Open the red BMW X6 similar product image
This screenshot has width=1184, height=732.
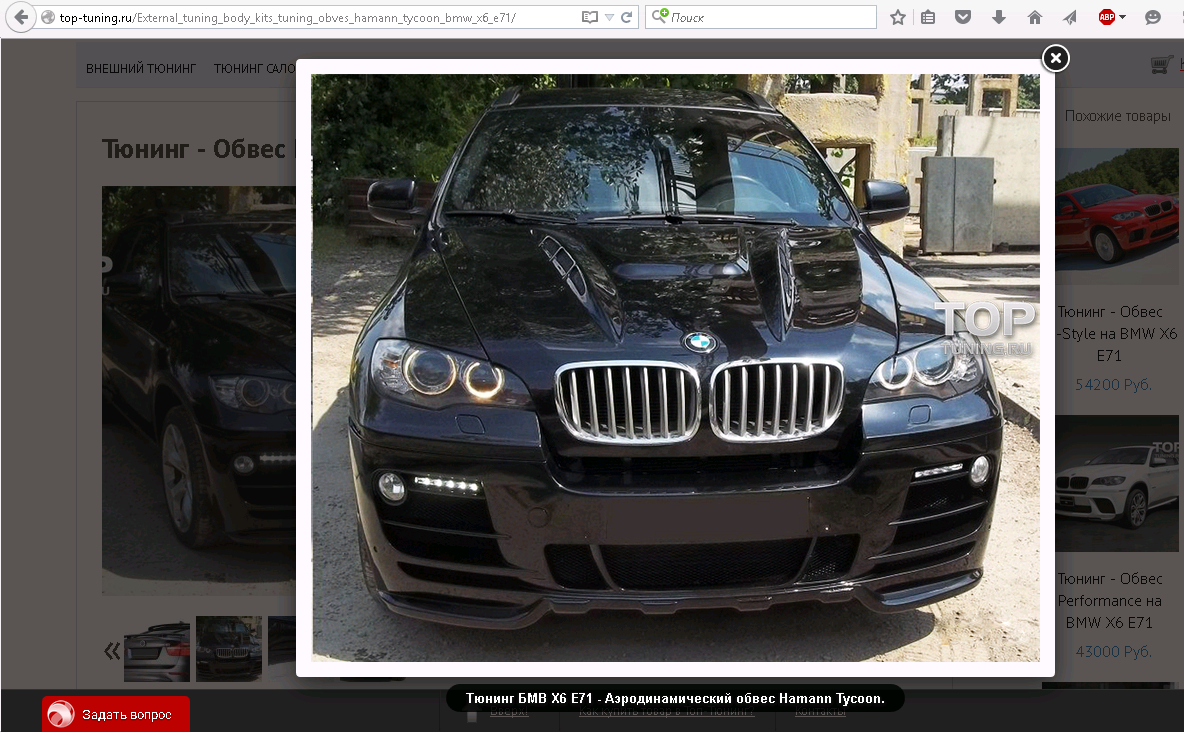tap(1117, 216)
